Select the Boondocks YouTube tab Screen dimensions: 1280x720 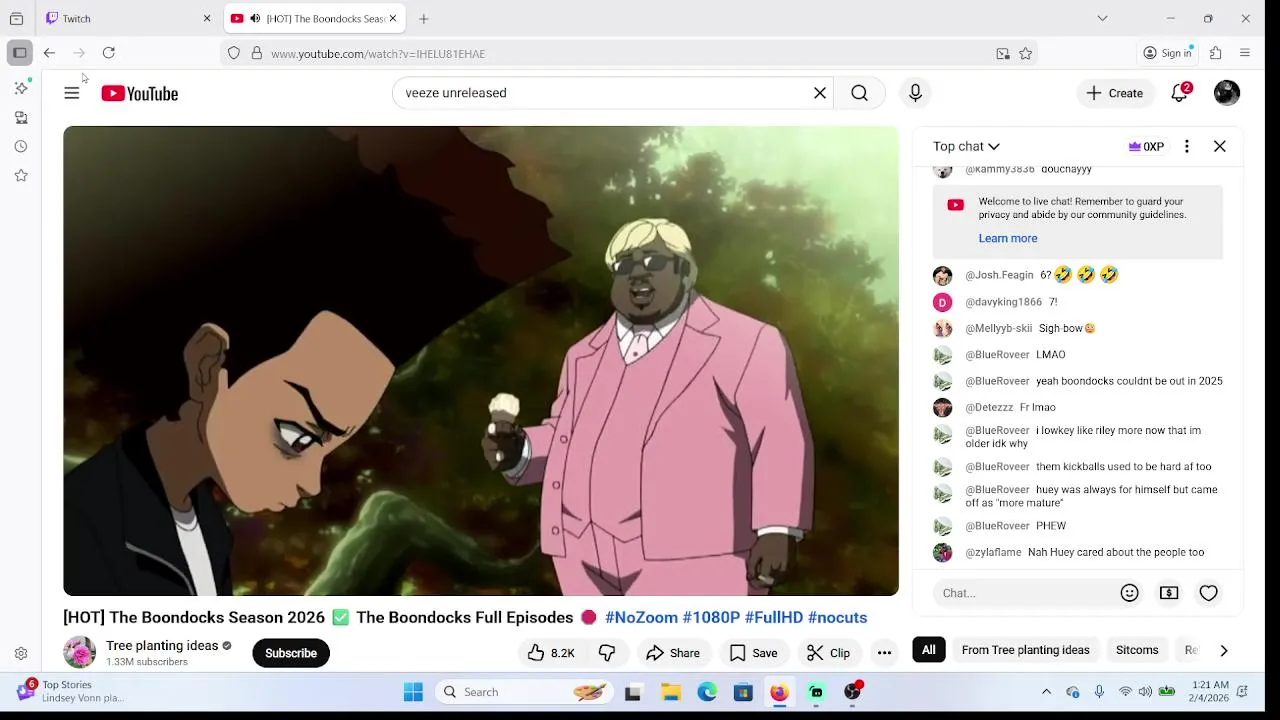313,18
